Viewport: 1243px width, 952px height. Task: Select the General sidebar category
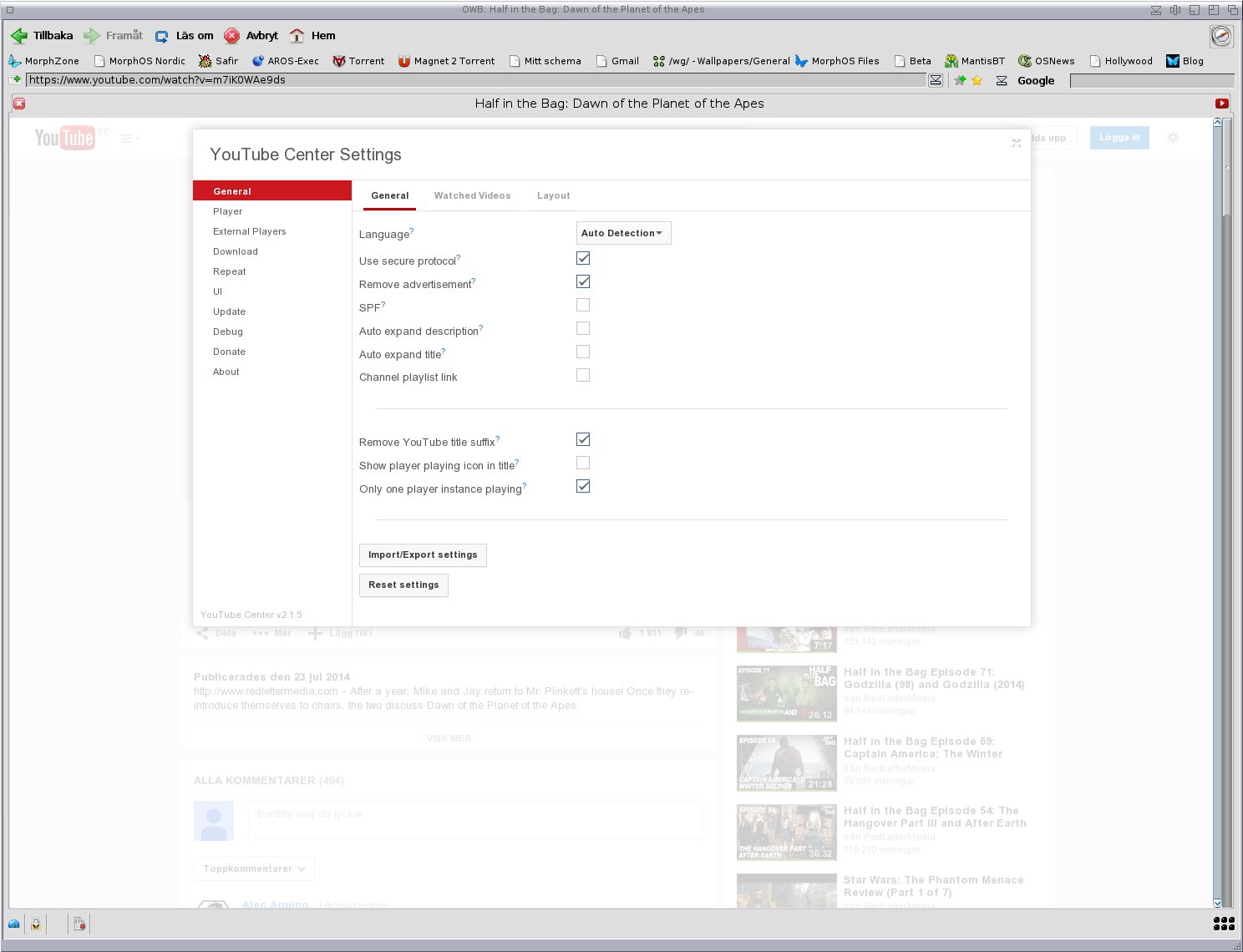tap(272, 191)
